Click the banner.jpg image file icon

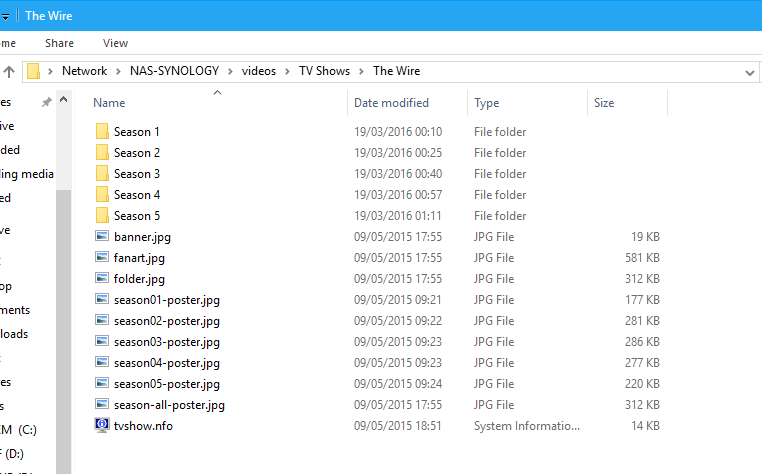(x=102, y=236)
